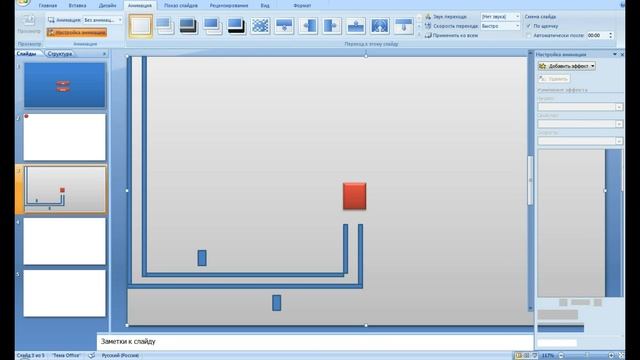Open the Дизайн ribbon tab

pyautogui.click(x=107, y=6)
